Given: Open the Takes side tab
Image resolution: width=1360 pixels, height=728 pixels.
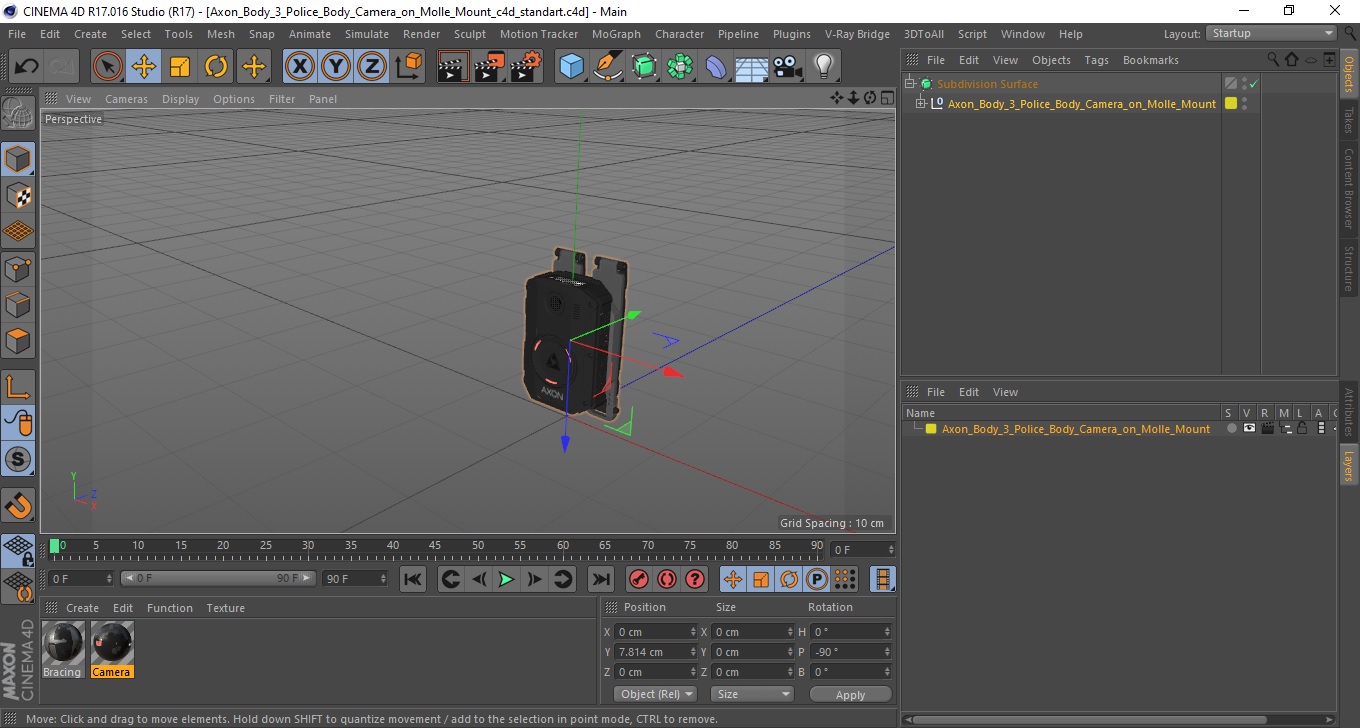Looking at the screenshot, I should (1349, 121).
